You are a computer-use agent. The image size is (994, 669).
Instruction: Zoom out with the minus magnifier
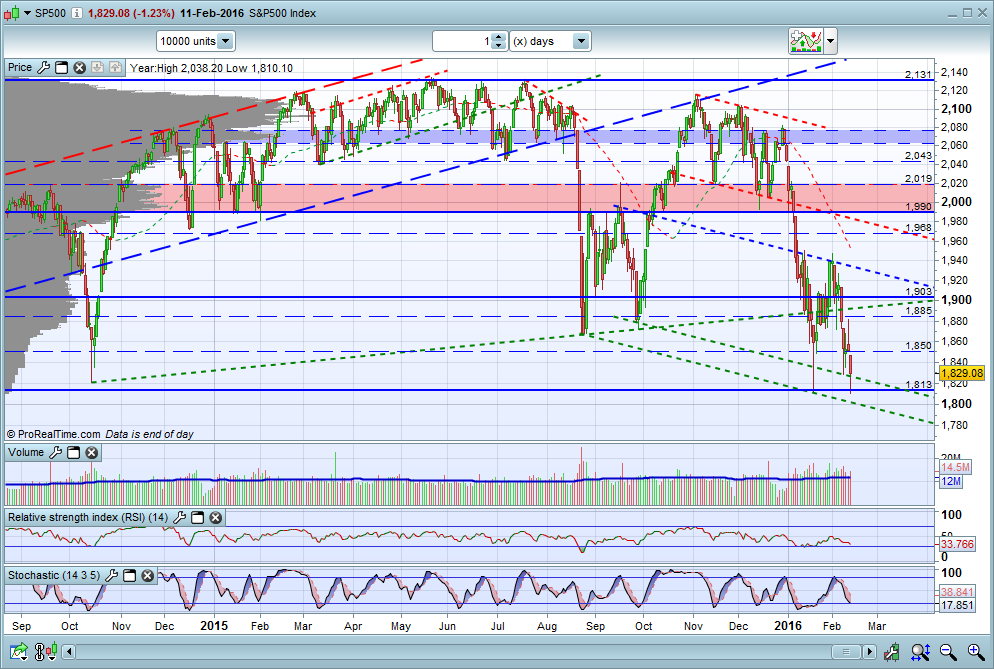948,651
